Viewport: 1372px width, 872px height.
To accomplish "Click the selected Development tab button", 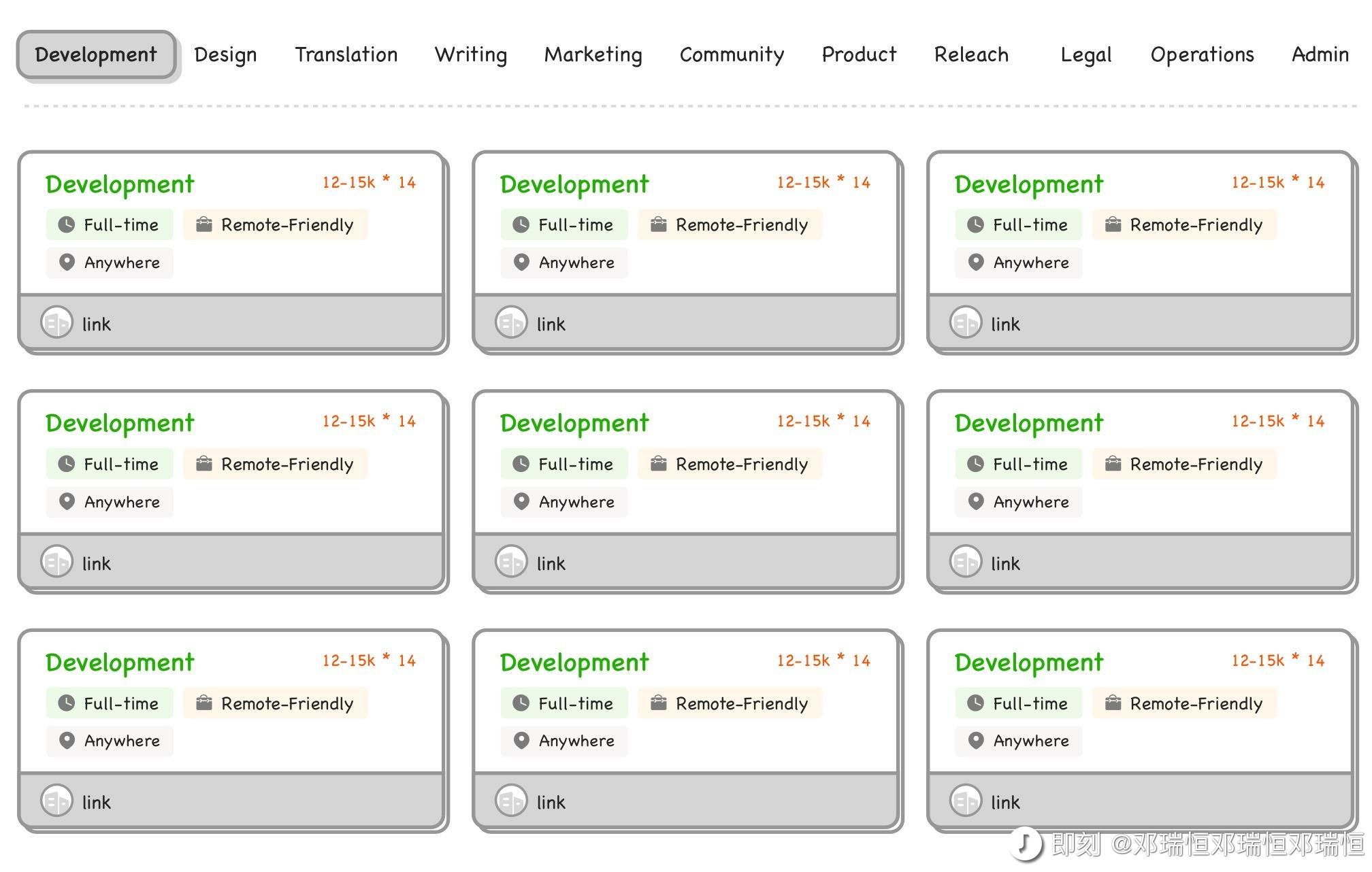I will 96,55.
